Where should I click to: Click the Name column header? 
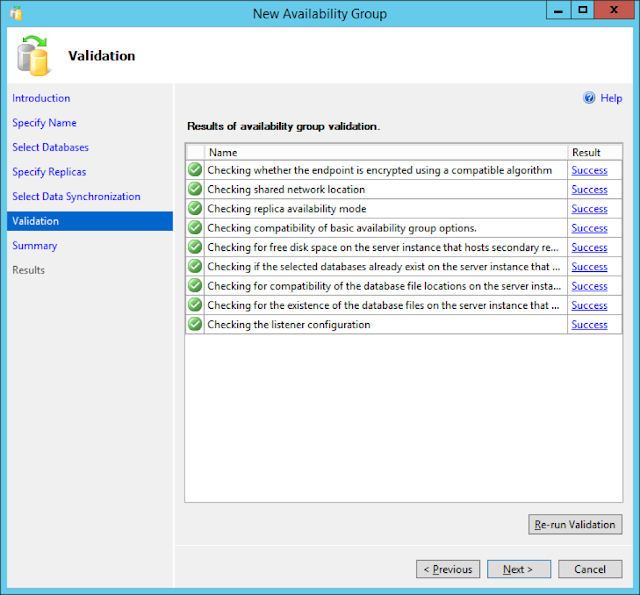386,153
